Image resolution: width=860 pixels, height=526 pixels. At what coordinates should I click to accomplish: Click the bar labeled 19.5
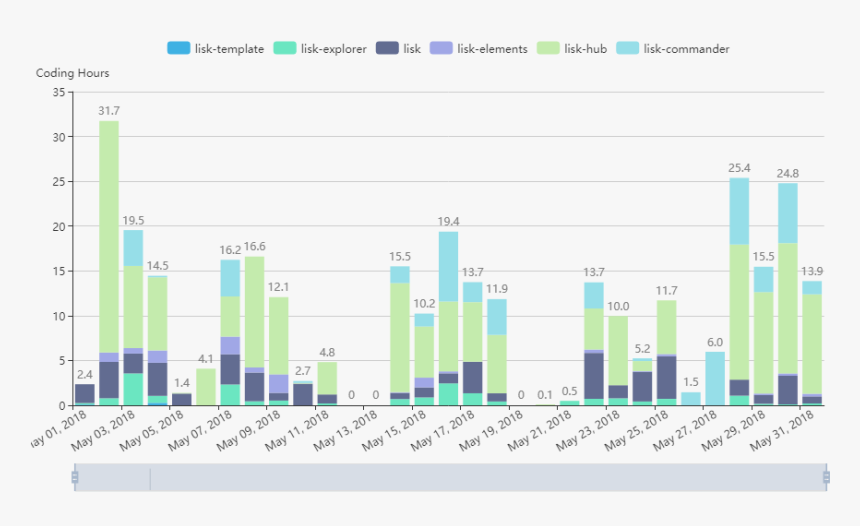coord(133,318)
